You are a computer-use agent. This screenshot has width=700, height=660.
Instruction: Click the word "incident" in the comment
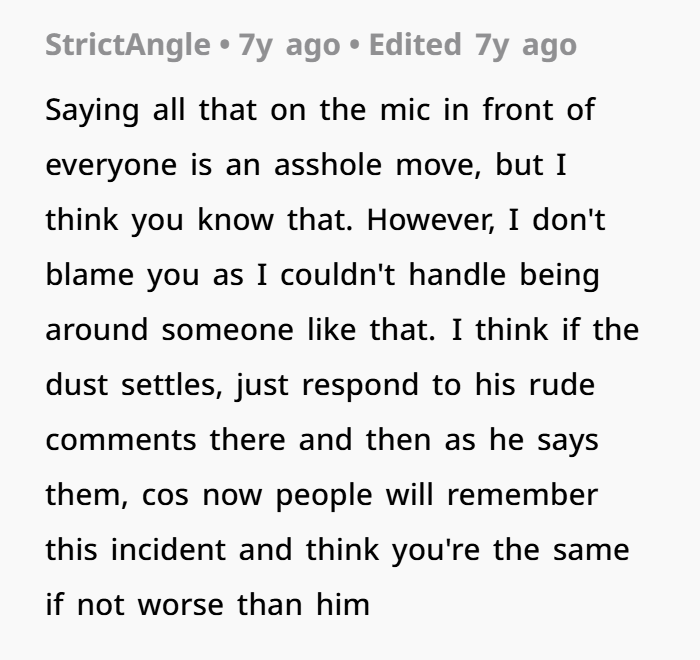click(x=157, y=549)
